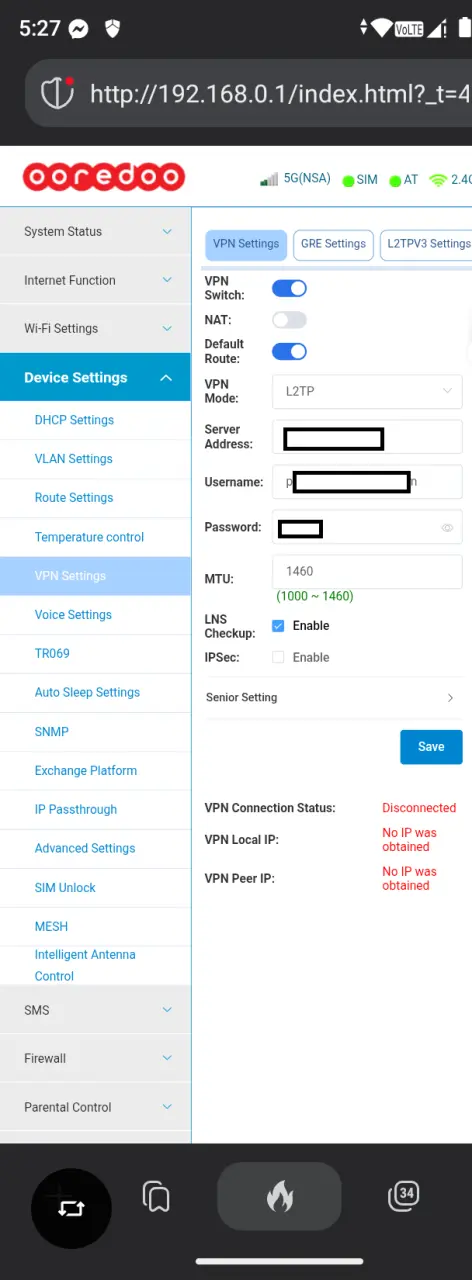Focus the MTU field showing 1460
The width and height of the screenshot is (472, 1280).
[x=367, y=572]
